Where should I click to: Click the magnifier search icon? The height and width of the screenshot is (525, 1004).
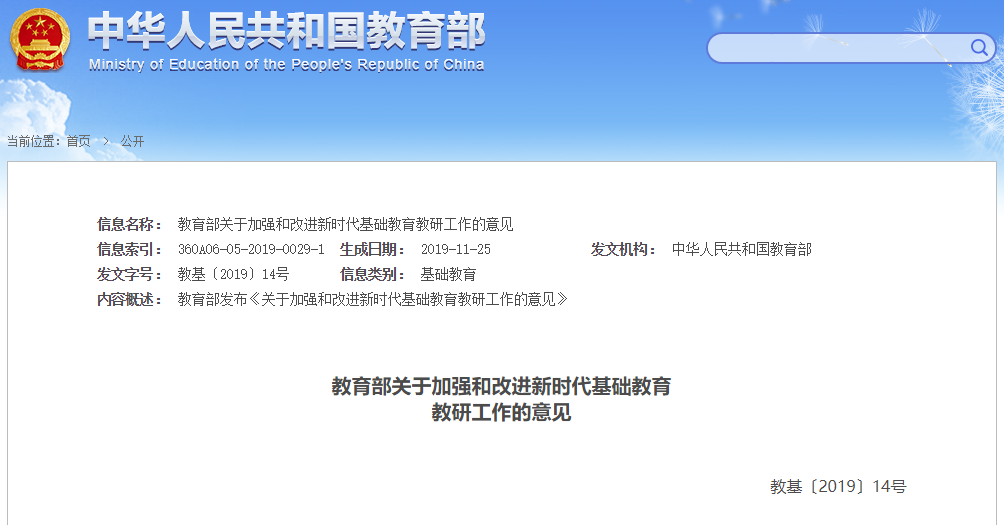point(978,47)
